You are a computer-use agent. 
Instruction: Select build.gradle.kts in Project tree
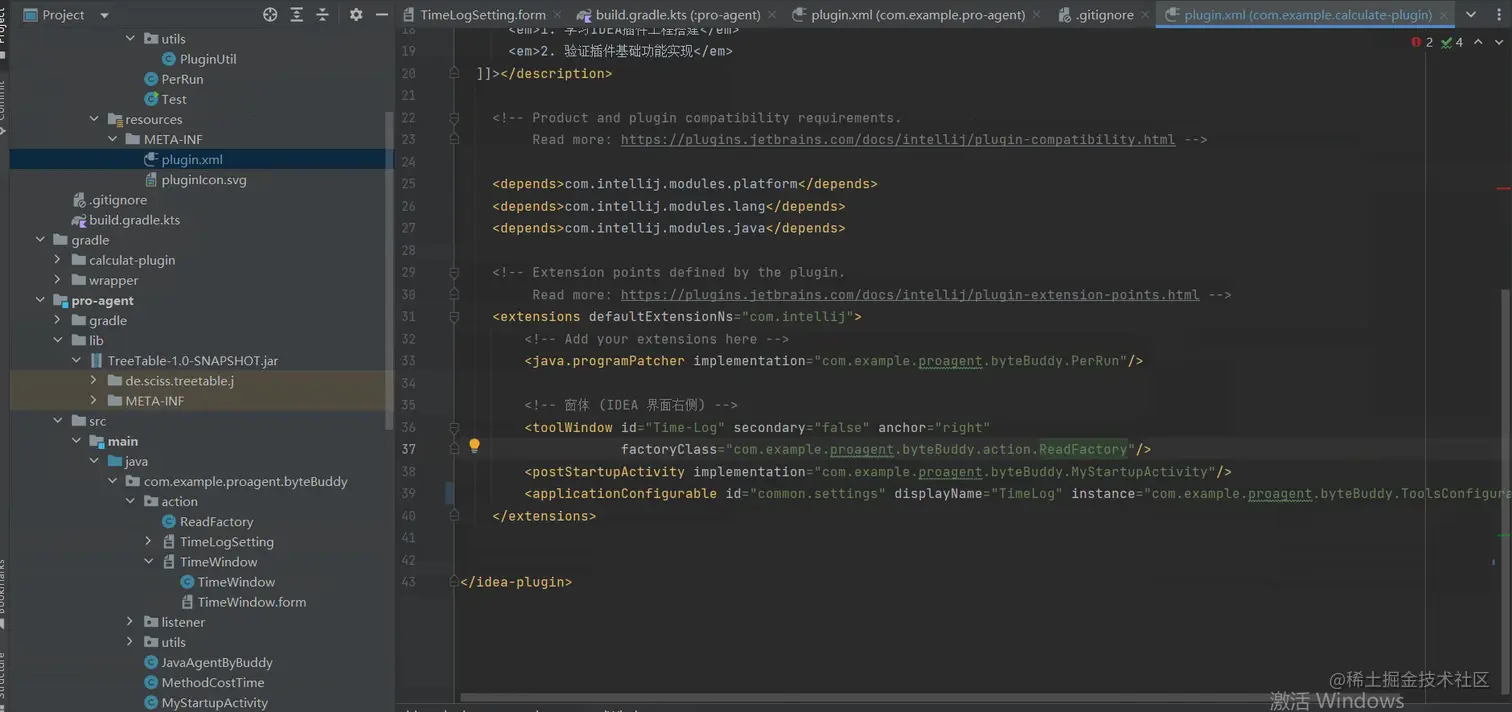[134, 220]
